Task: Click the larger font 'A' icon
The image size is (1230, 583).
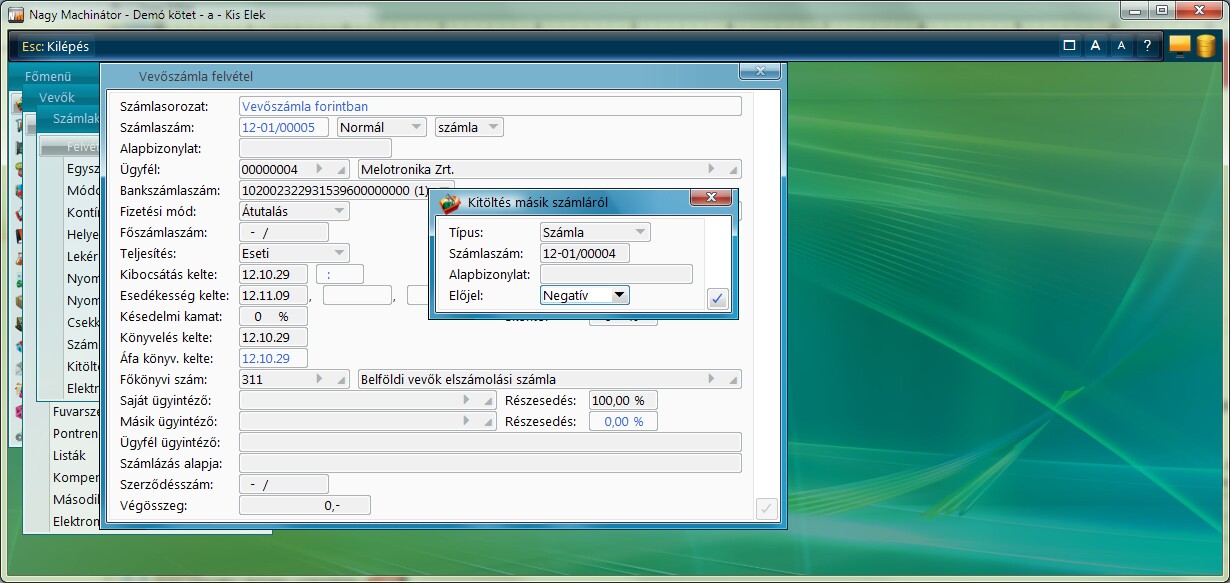Action: 1095,46
